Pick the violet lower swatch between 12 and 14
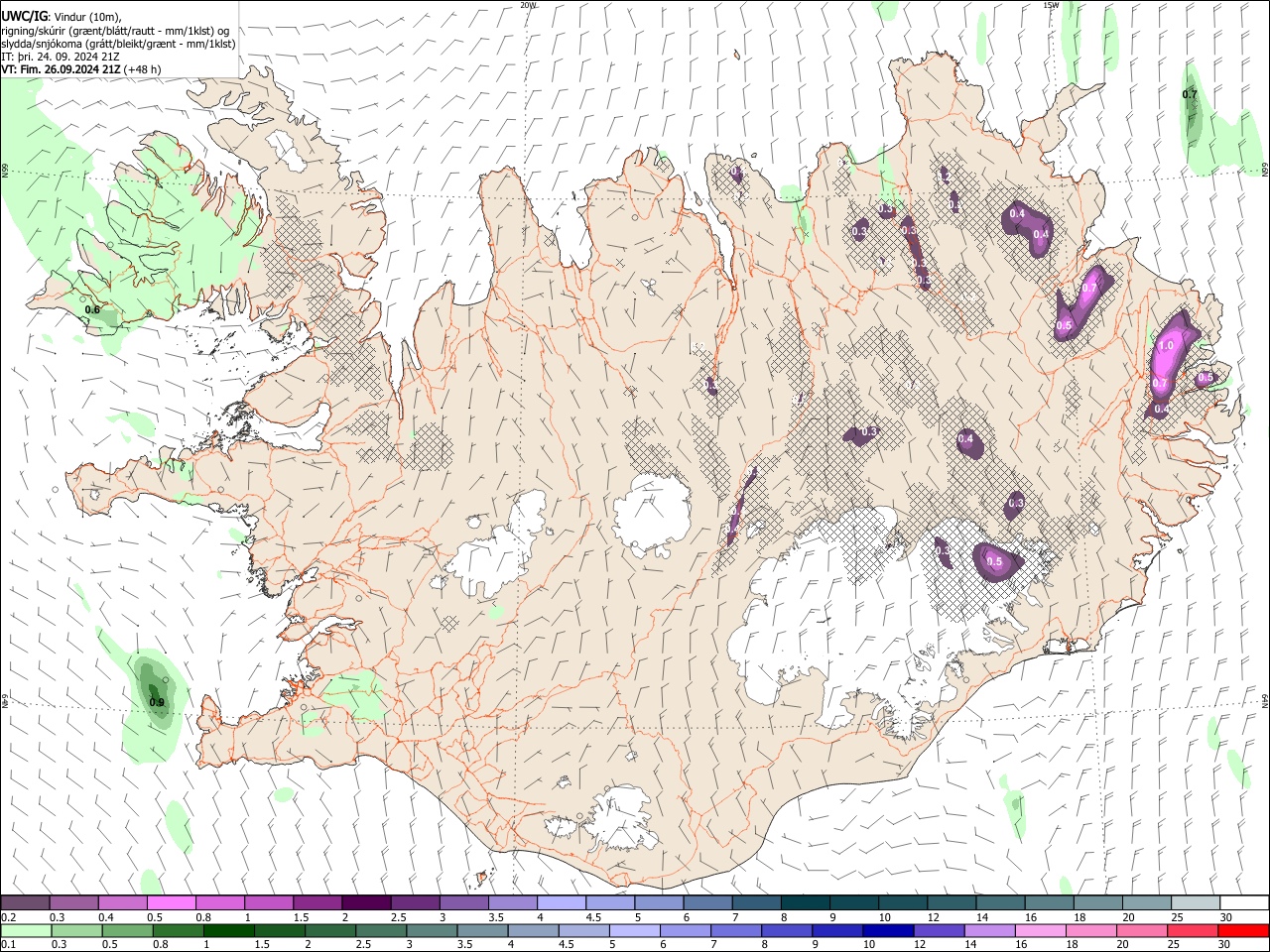The width and height of the screenshot is (1270, 952). tap(938, 931)
